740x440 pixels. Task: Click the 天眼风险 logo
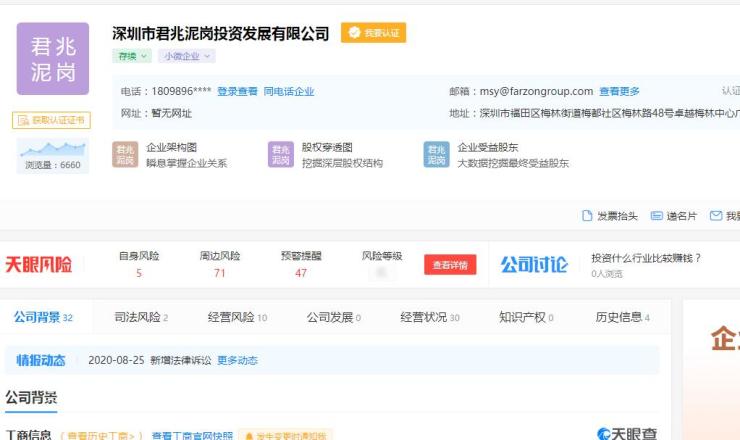39,264
